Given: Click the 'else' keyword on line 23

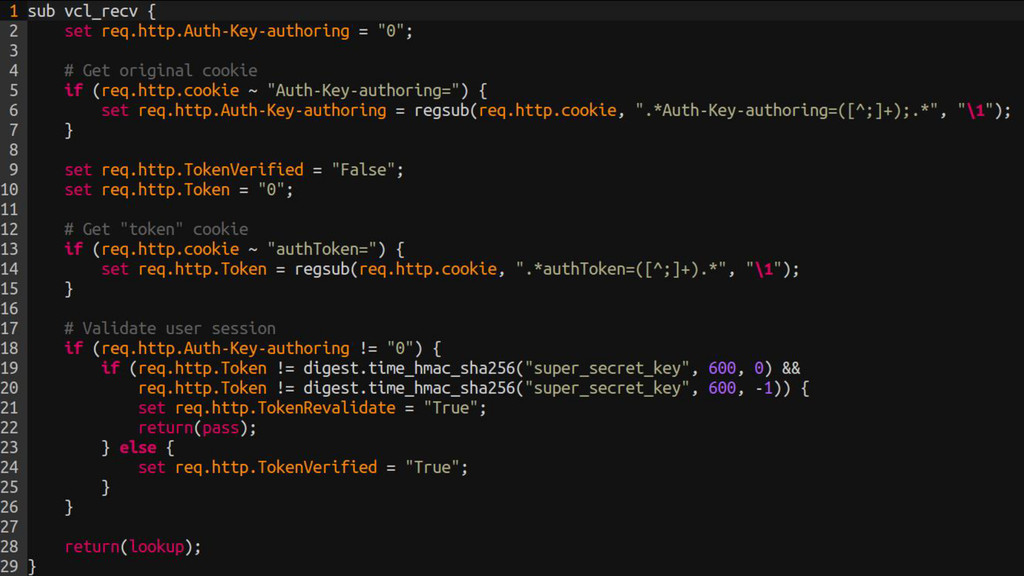Looking at the screenshot, I should click(x=138, y=447).
